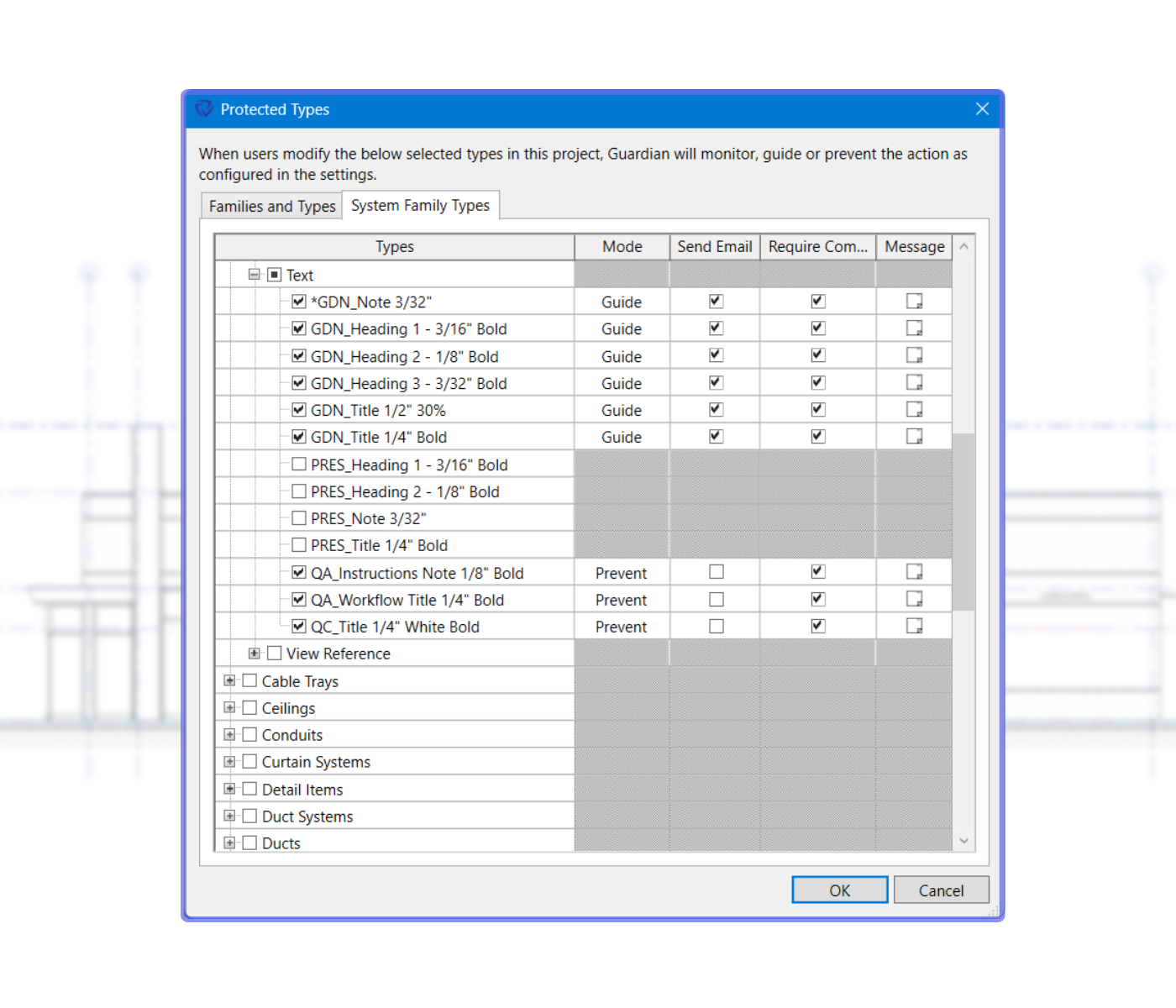Viewport: 1176px width, 1008px height.
Task: Check the PRES_Heading 2 - 1/8" Bold type
Action: tap(299, 491)
